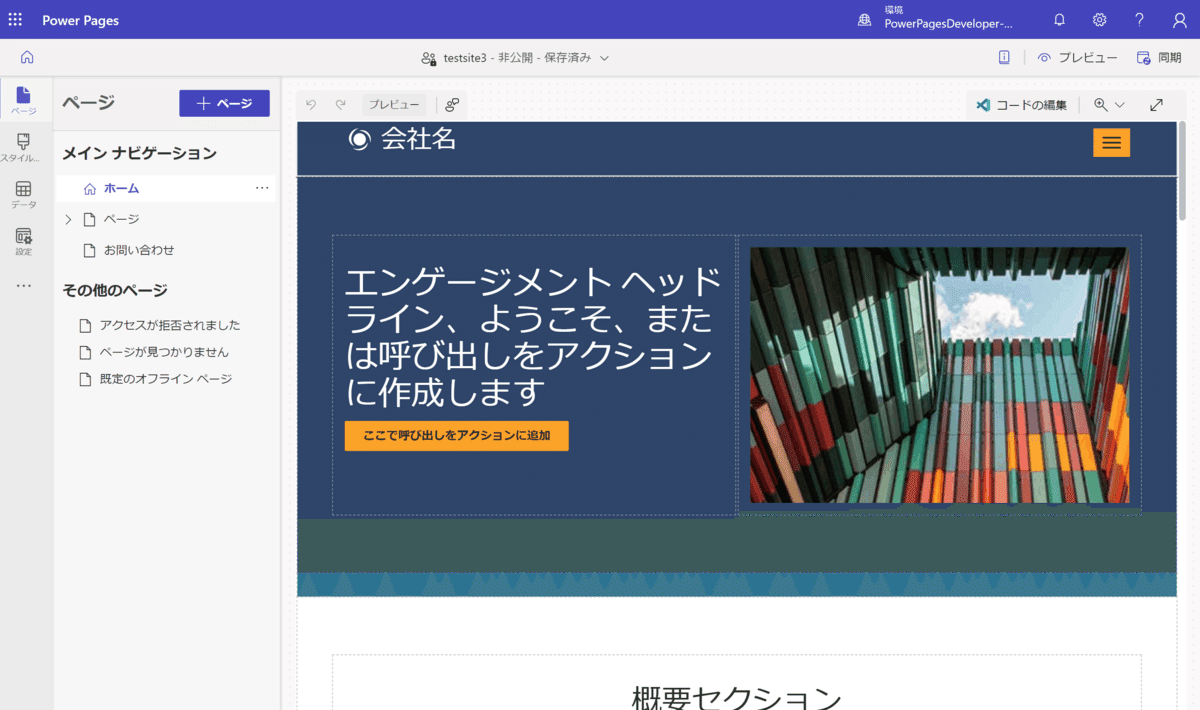Screen dimensions: 1200x710
Task: Open the settings gear icon
Action: [x=1100, y=20]
